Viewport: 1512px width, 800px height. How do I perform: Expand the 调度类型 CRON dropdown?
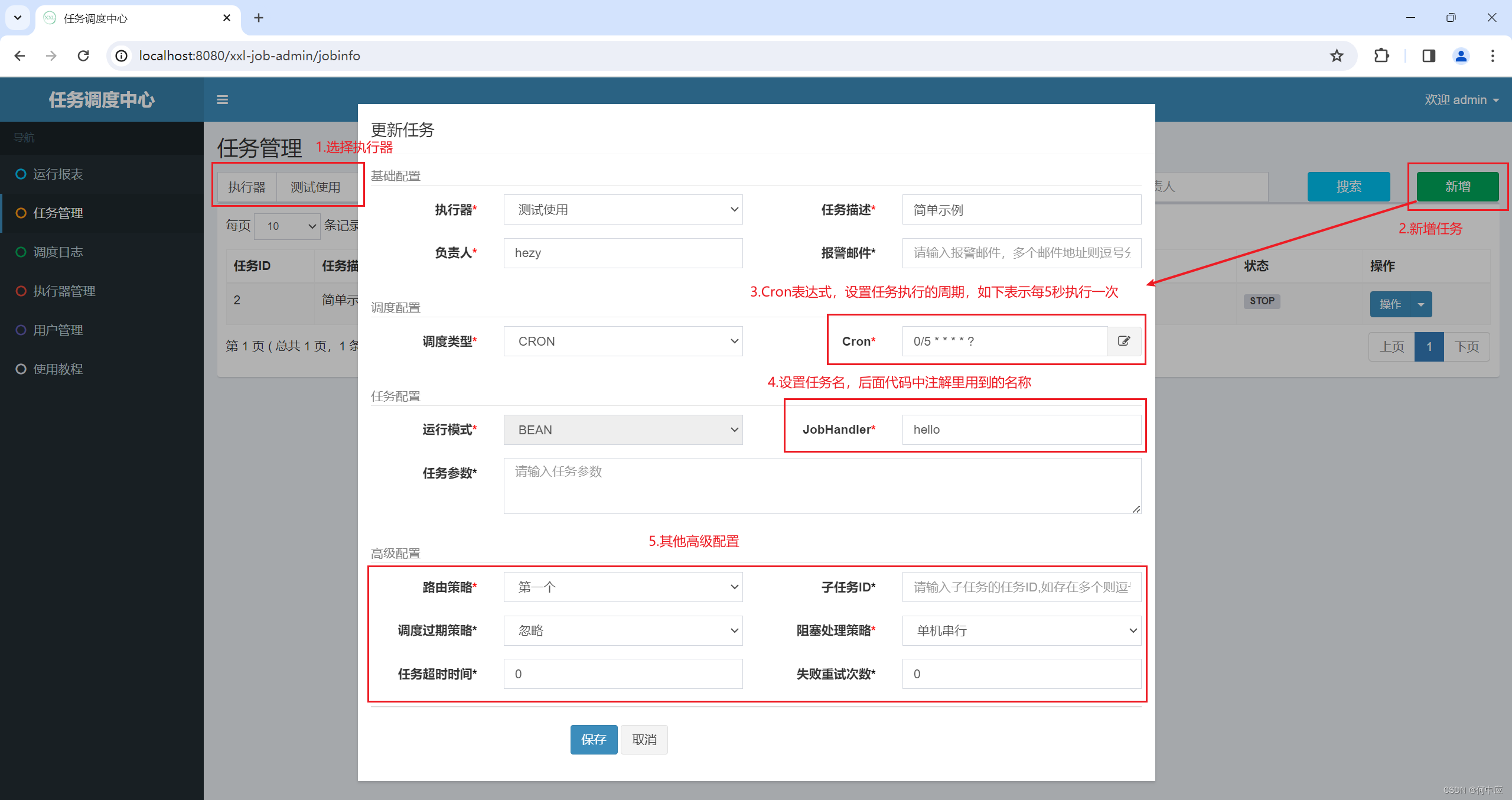pyautogui.click(x=623, y=341)
